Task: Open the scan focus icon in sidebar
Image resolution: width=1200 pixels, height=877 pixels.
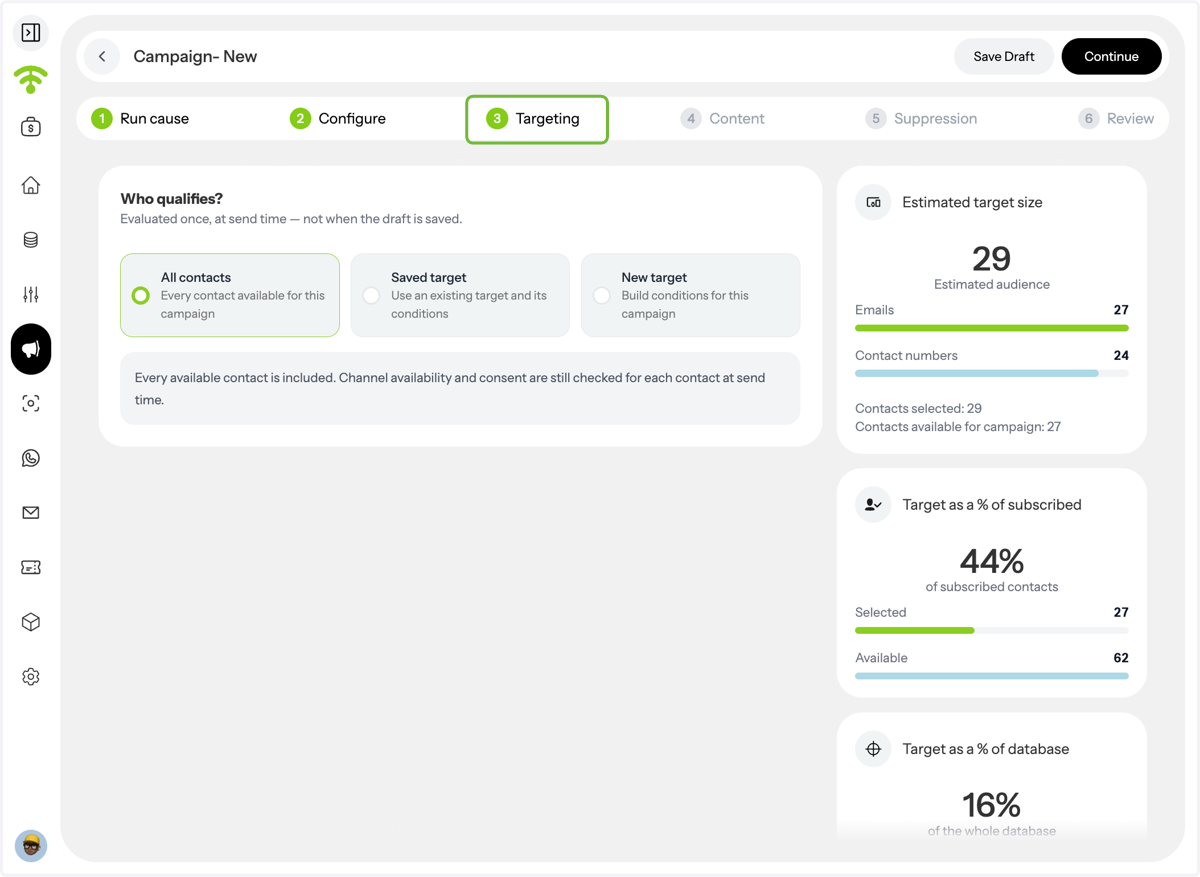Action: pyautogui.click(x=31, y=403)
